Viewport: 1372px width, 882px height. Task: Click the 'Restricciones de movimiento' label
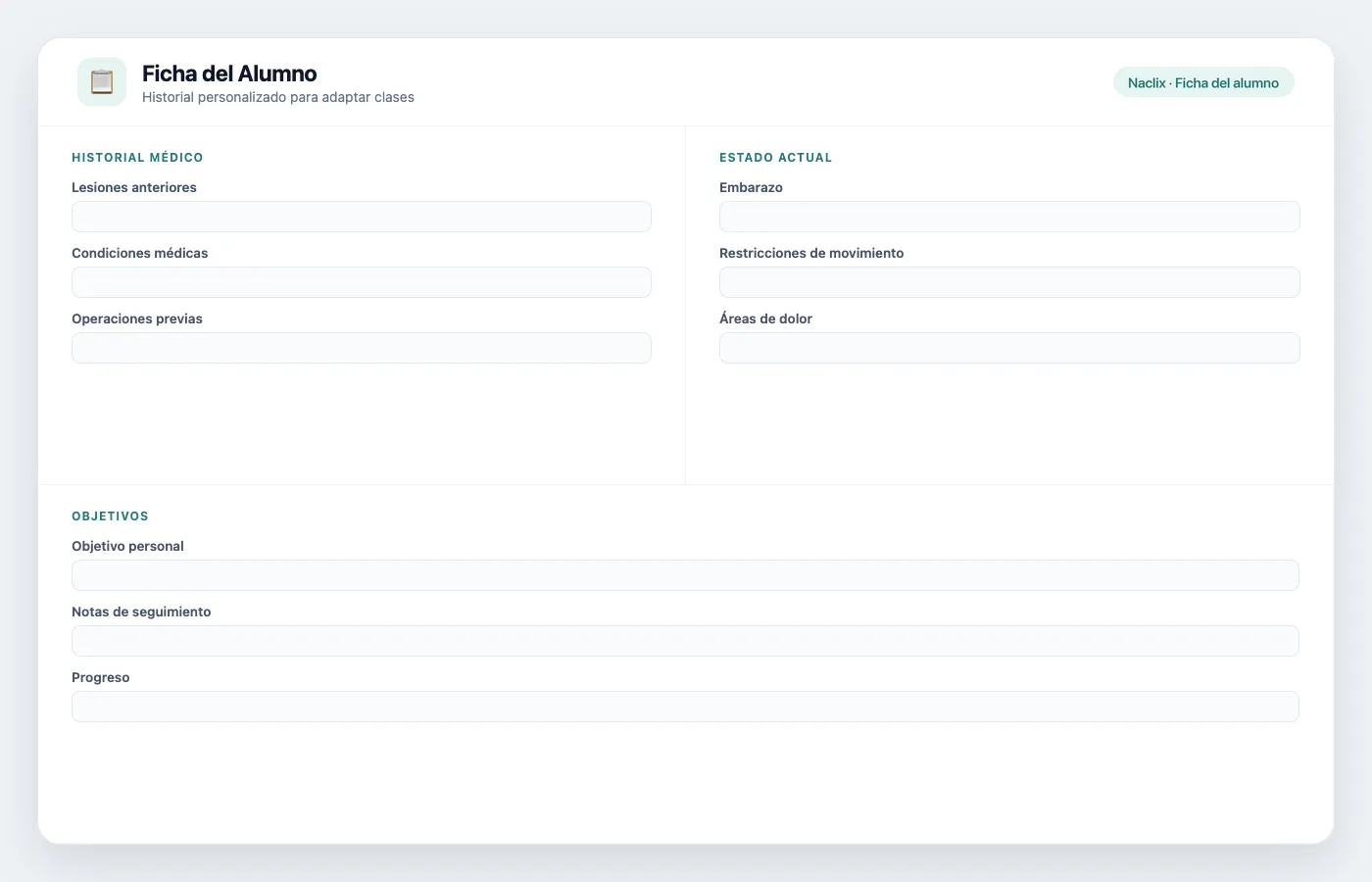811,253
